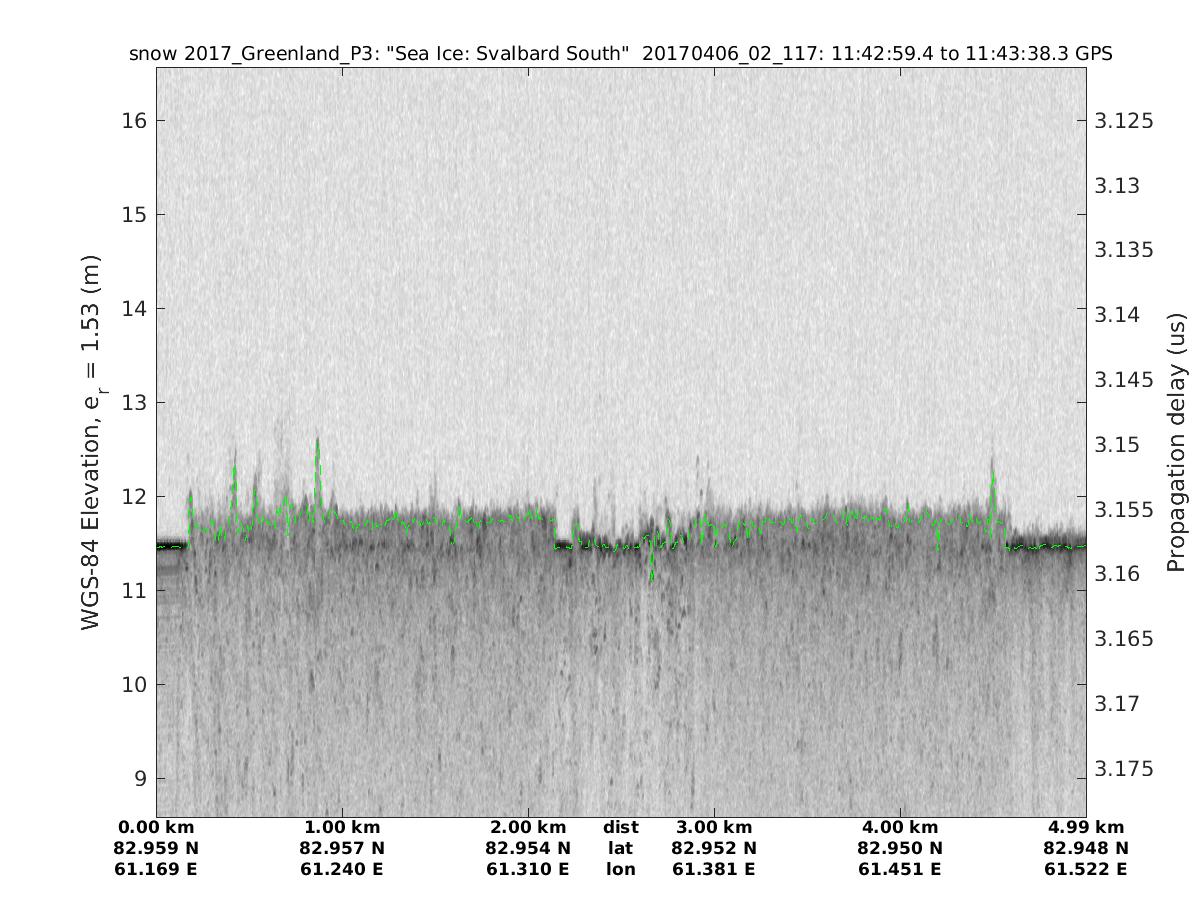The width and height of the screenshot is (1200, 900).
Task: Click the 'lat' axis legend text
Action: click(620, 848)
